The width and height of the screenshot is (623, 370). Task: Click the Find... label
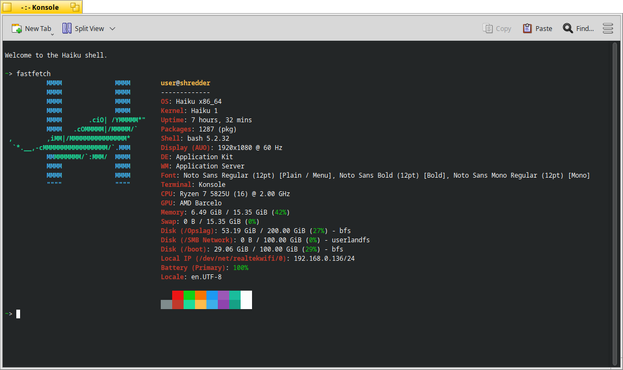click(585, 29)
